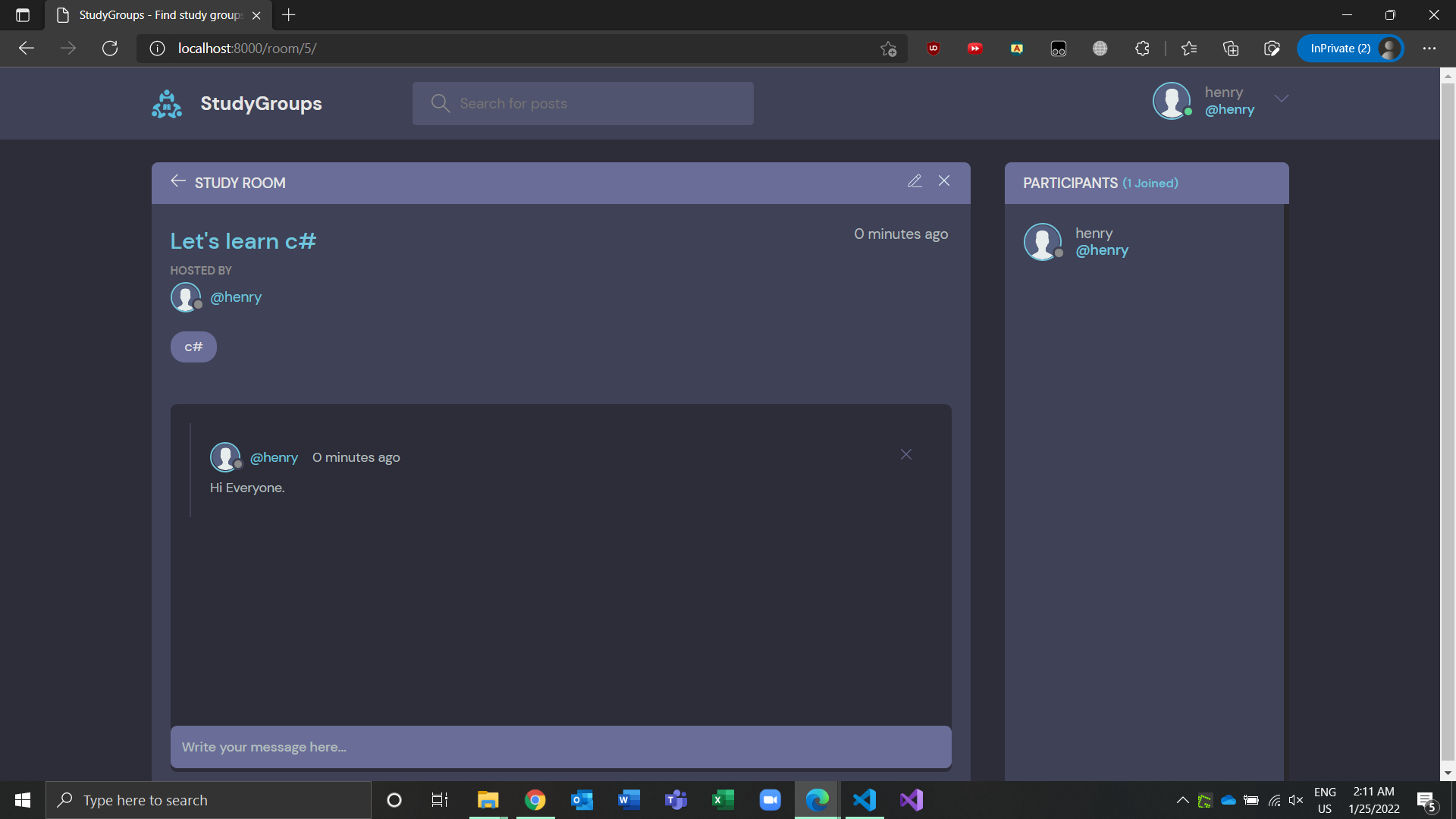
Task: Go back with Study Room arrow
Action: point(178,181)
